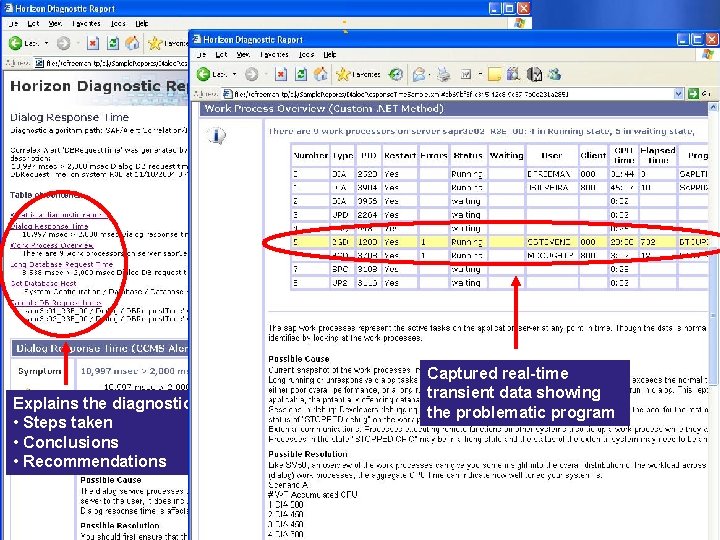Viewport: 720px width, 540px height.
Task: Expand the Back history dropdown in rear window
Action: point(46,43)
